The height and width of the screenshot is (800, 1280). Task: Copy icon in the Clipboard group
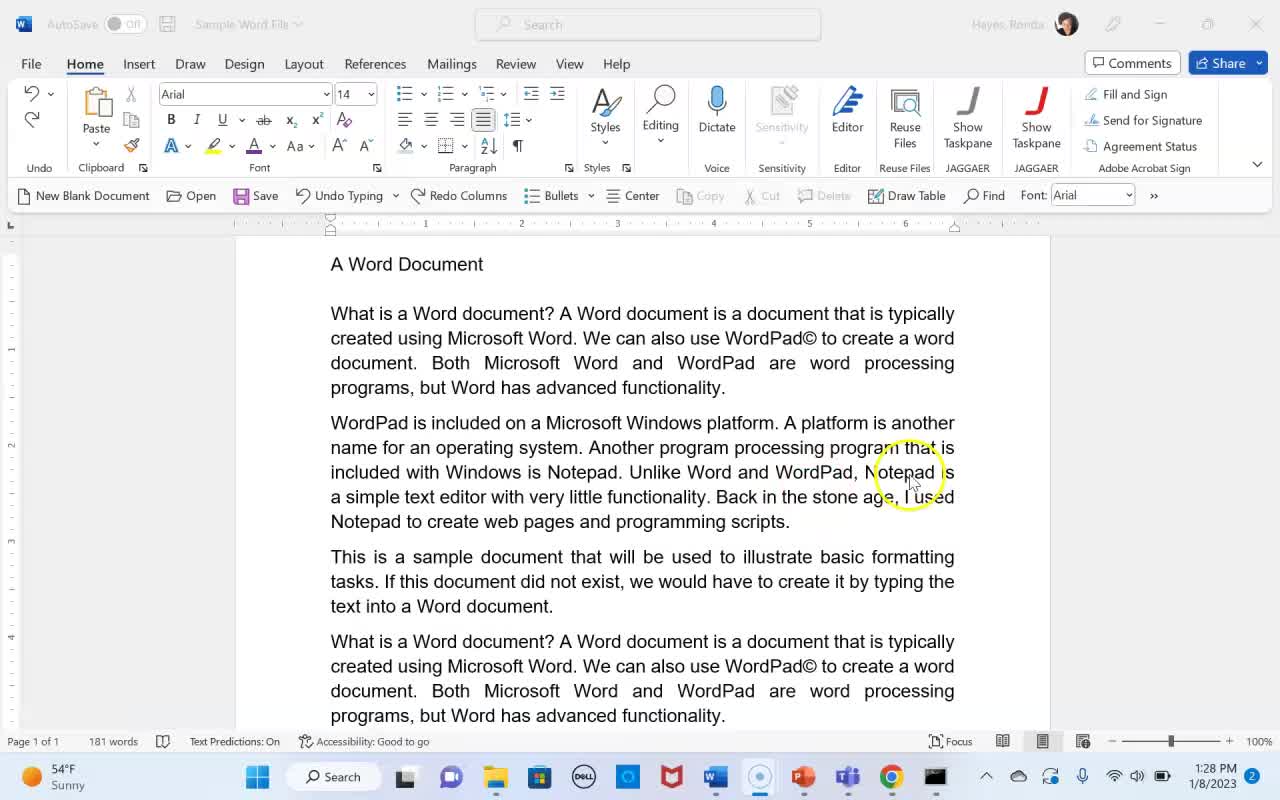tap(131, 120)
